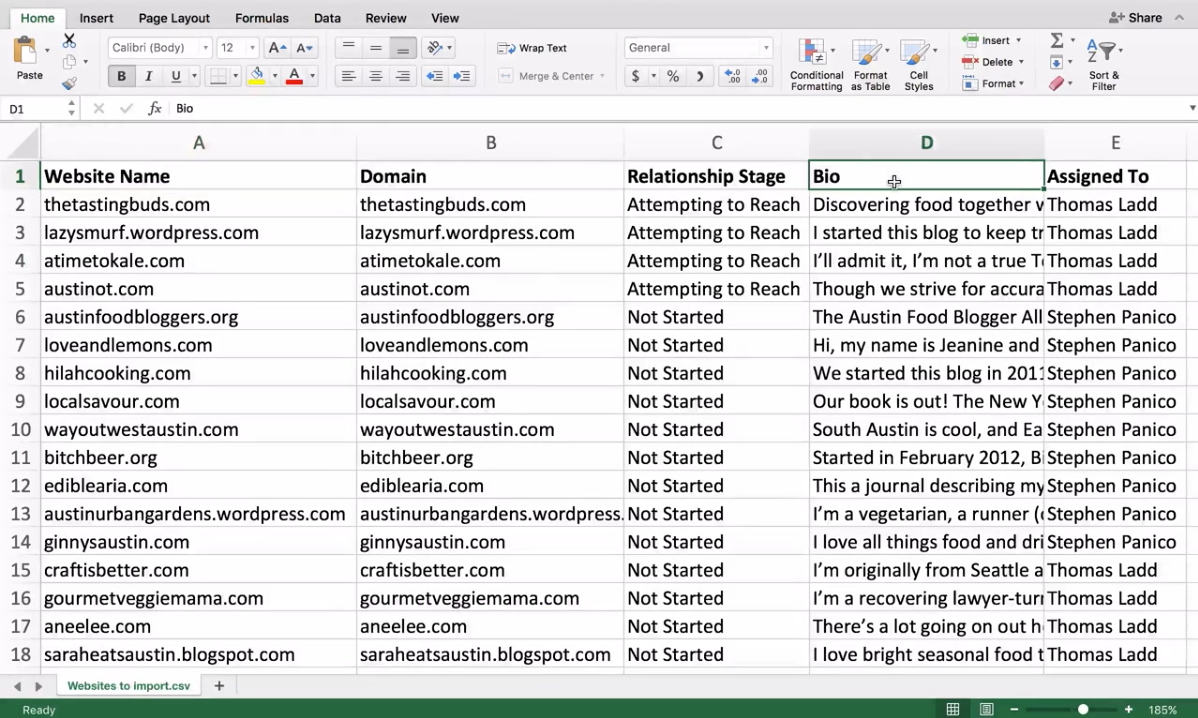Image resolution: width=1198 pixels, height=718 pixels.
Task: Switch to View tab
Action: [x=445, y=18]
